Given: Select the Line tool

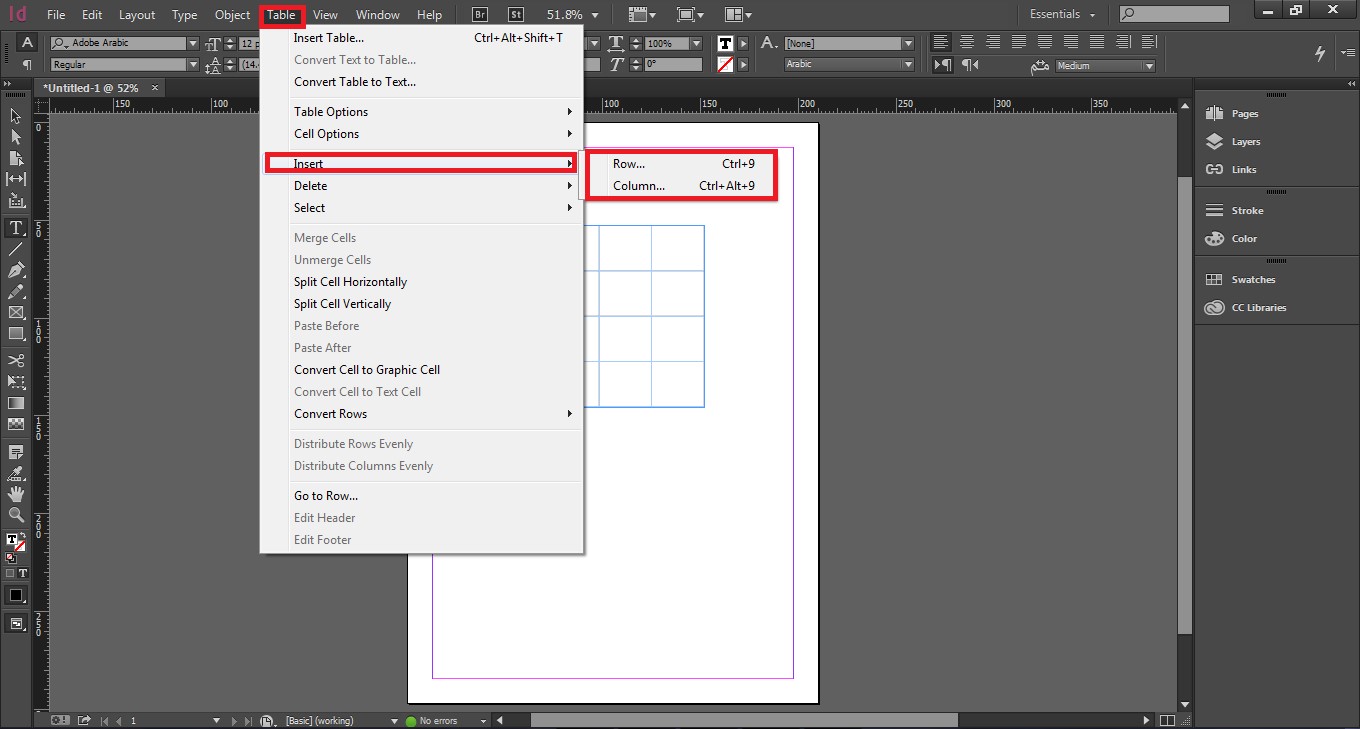Looking at the screenshot, I should [16, 249].
